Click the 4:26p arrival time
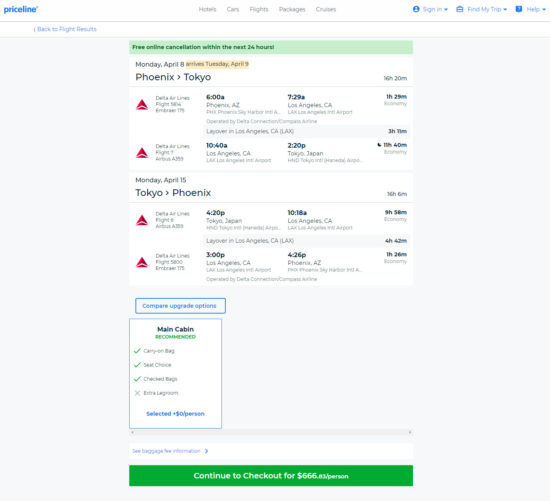550x501 pixels. click(x=297, y=255)
